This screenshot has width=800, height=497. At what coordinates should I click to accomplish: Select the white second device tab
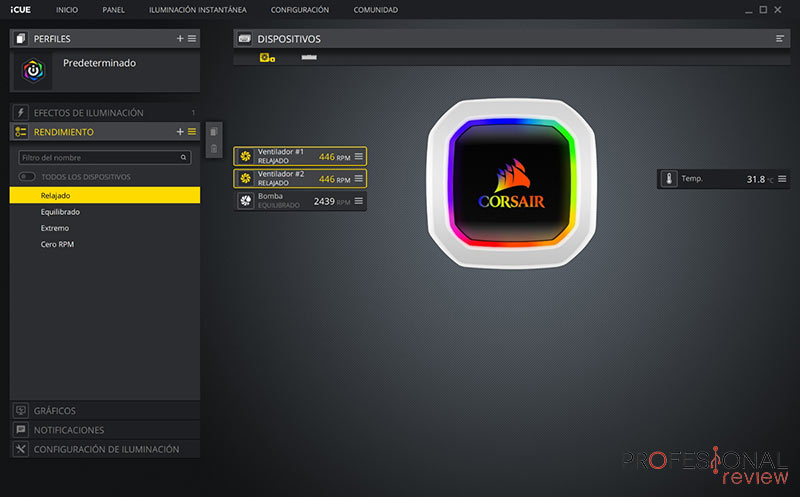[309, 57]
